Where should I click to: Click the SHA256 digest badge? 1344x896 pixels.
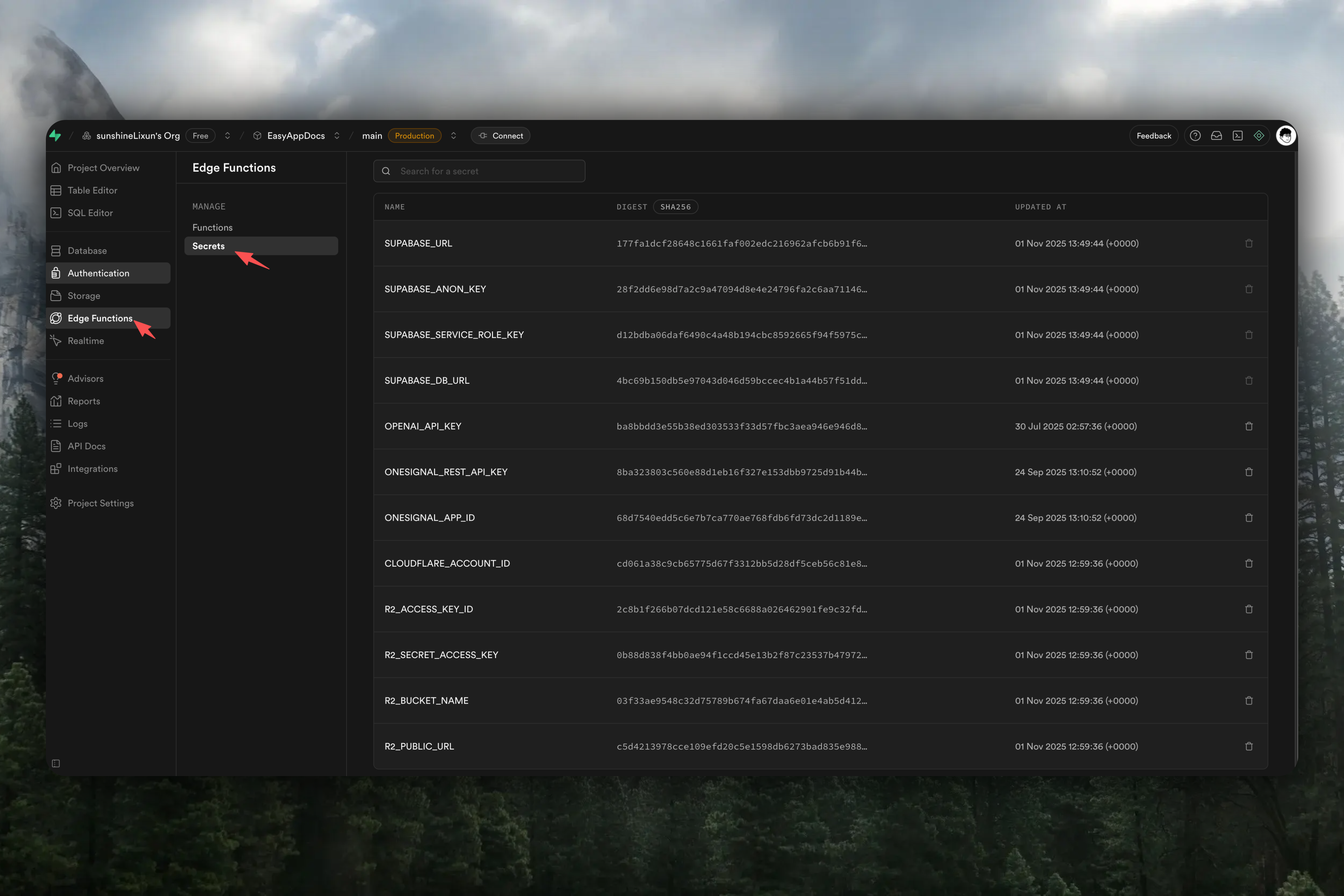675,207
